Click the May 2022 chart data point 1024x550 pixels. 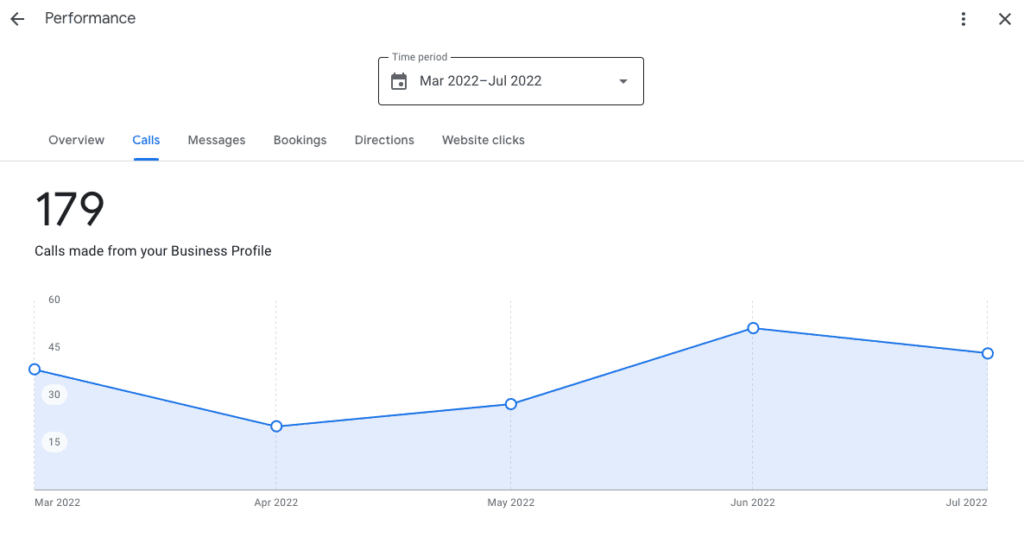click(511, 404)
